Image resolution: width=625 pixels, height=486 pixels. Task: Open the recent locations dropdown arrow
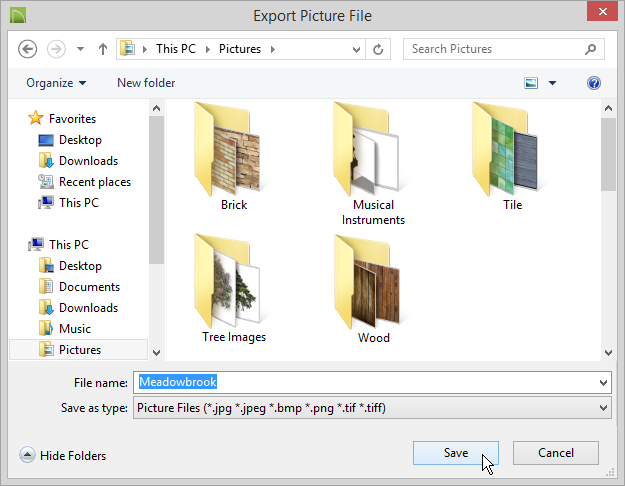[x=81, y=49]
